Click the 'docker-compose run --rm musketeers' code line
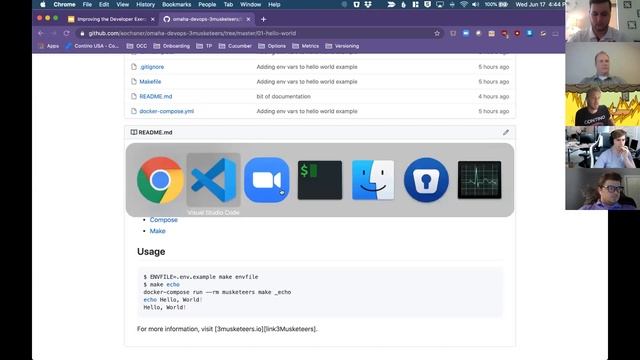 [x=217, y=292]
